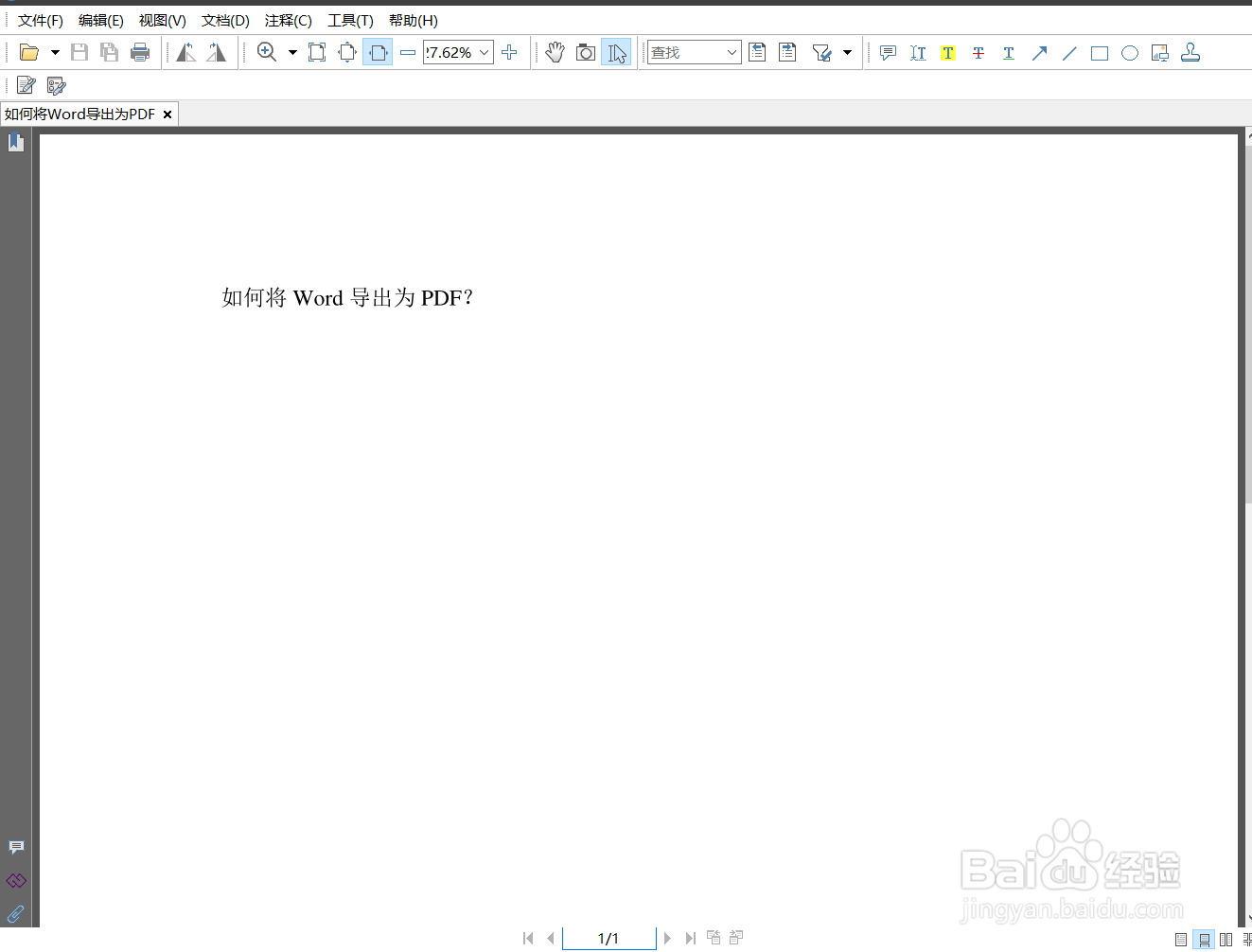Screen dimensions: 1252x952
Task: Expand the search options dropdown arrow
Action: tap(847, 53)
